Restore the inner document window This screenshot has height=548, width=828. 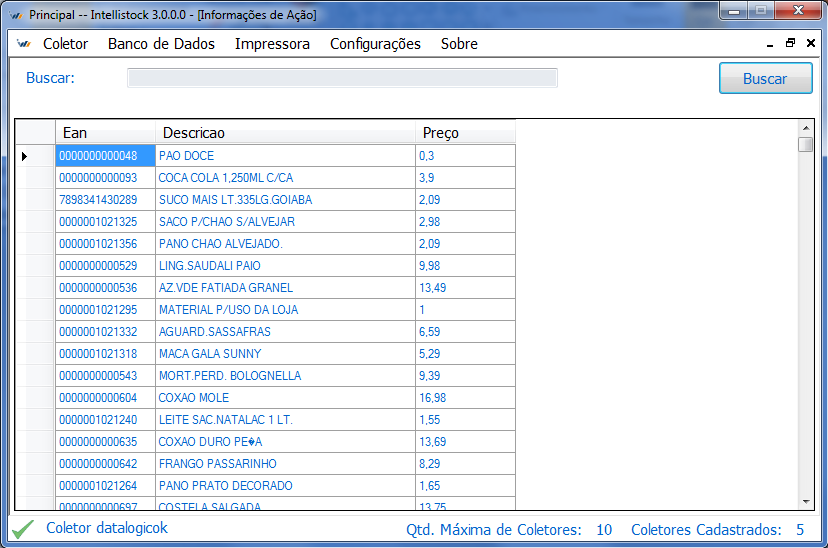790,43
